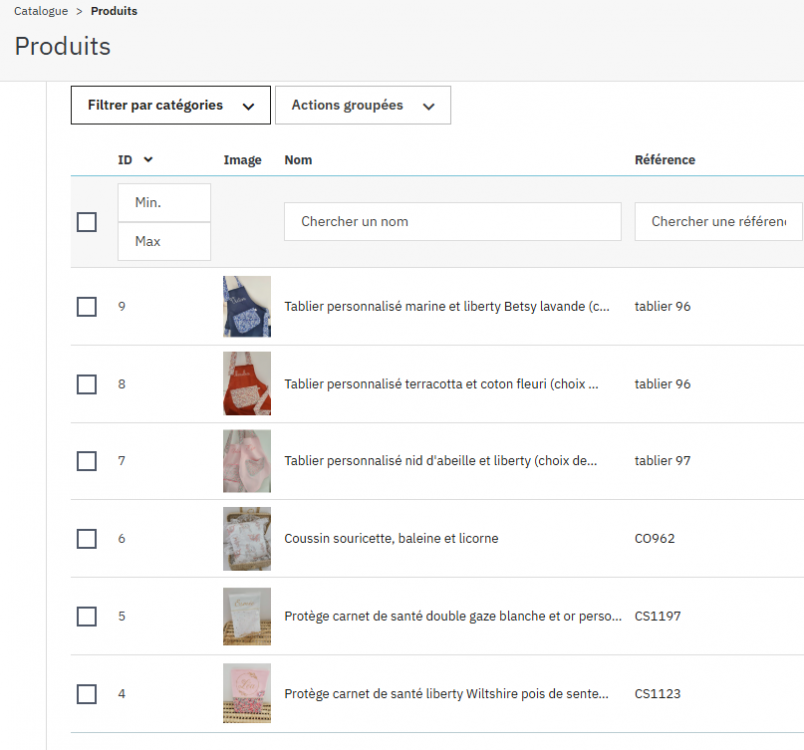Go to Catalogue in the breadcrumb
The height and width of the screenshot is (750, 804).
41,11
